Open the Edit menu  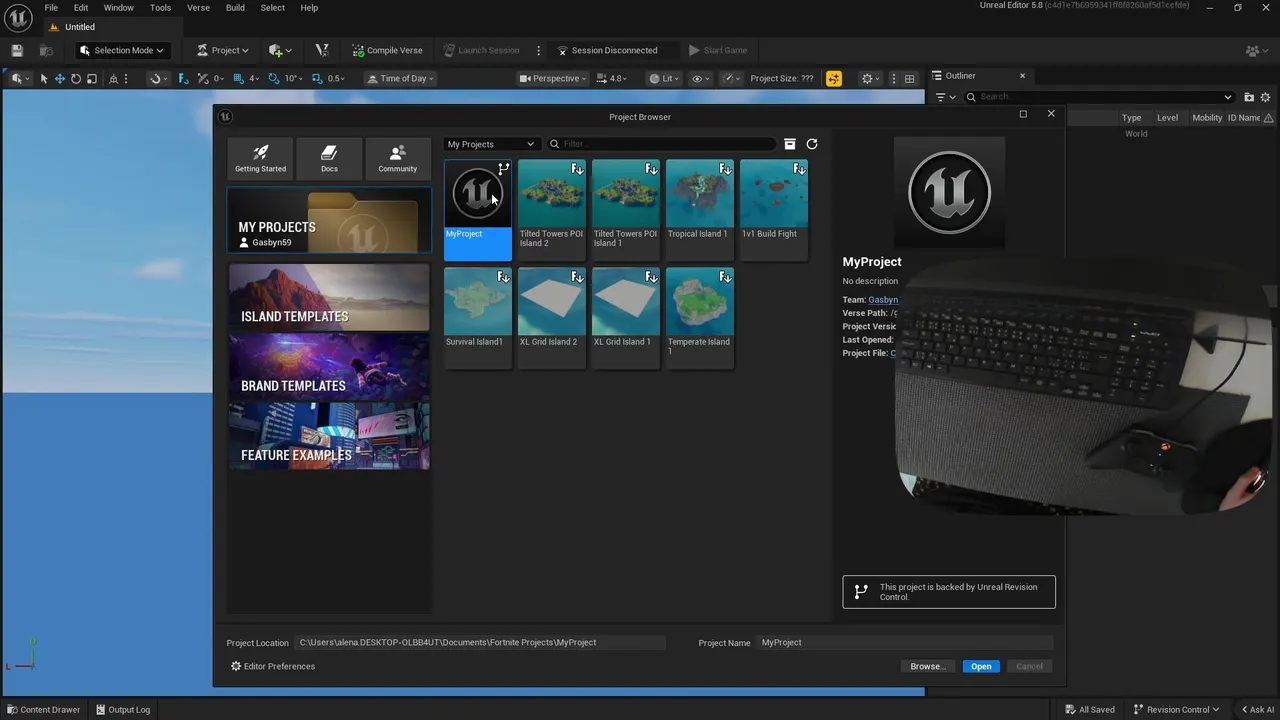(81, 7)
